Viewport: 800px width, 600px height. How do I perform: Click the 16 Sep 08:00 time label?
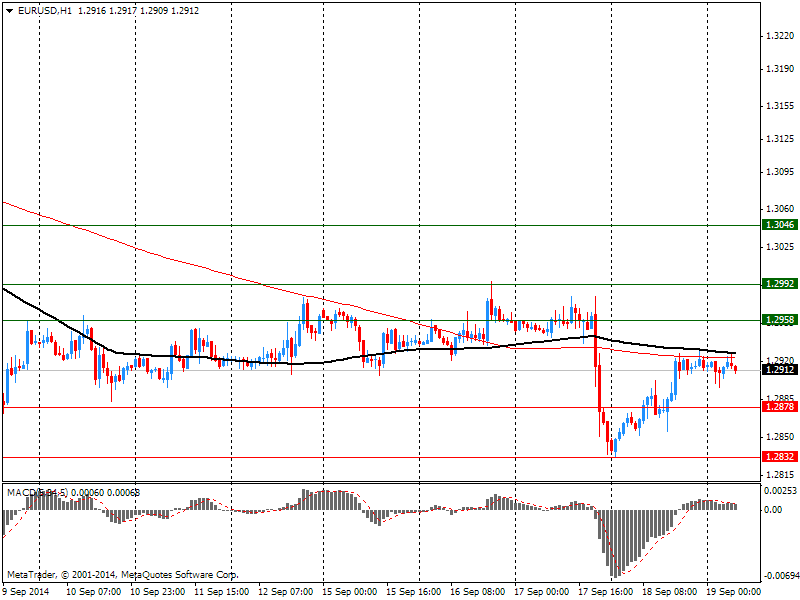click(x=478, y=592)
